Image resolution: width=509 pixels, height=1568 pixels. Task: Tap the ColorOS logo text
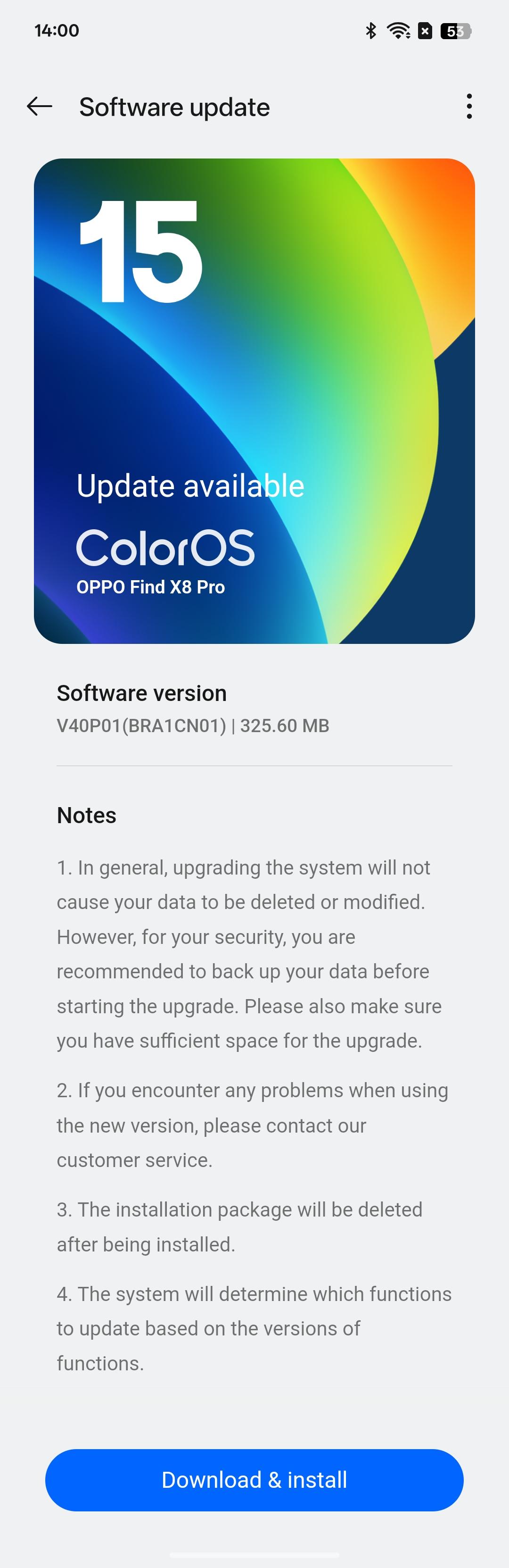[x=165, y=548]
